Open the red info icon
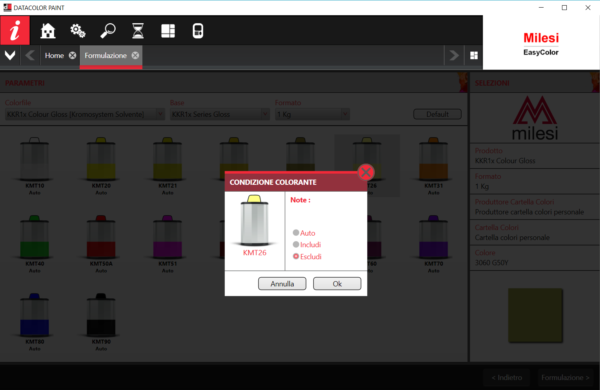 pyautogui.click(x=15, y=30)
